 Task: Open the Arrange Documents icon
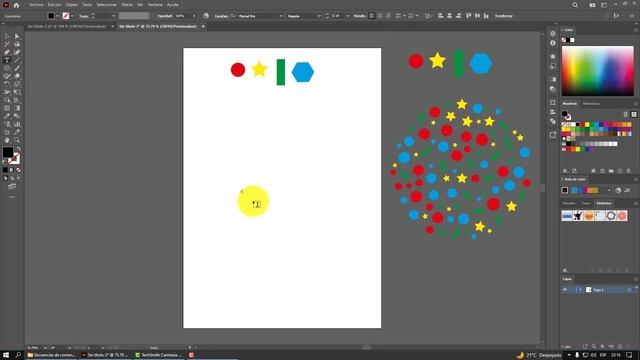coord(592,5)
